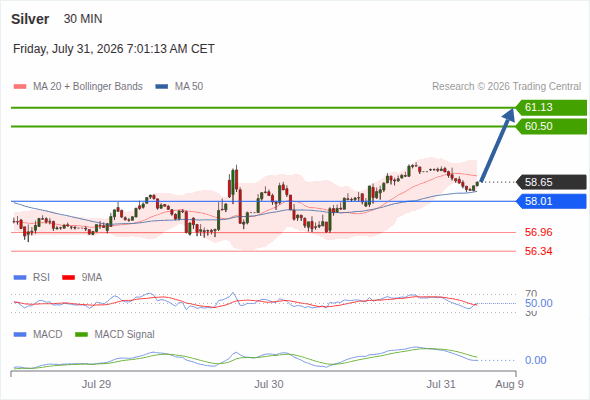Click the Trading Central research credit

506,87
